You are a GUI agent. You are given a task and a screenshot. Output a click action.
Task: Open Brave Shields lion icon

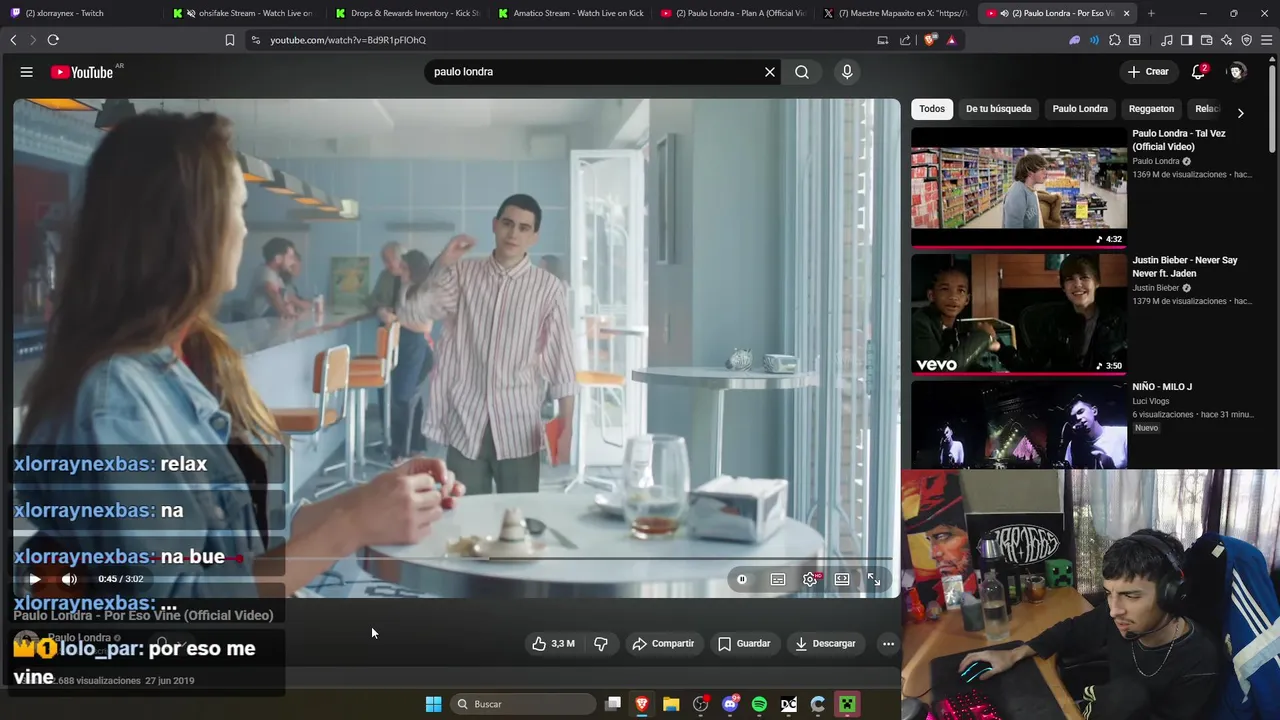point(932,40)
